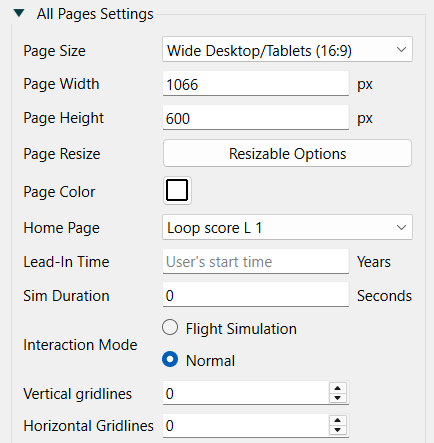434x443 pixels.
Task: Click the All Pages Settings header title
Action: tap(95, 14)
